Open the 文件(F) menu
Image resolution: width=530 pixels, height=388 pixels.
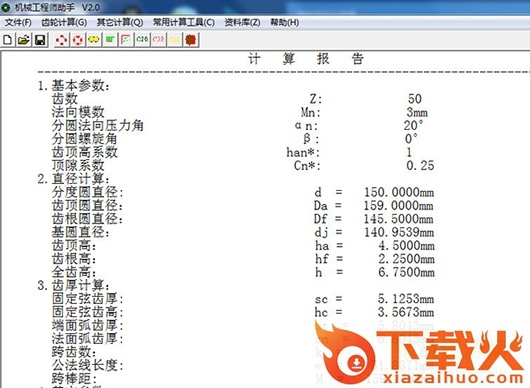coord(18,23)
